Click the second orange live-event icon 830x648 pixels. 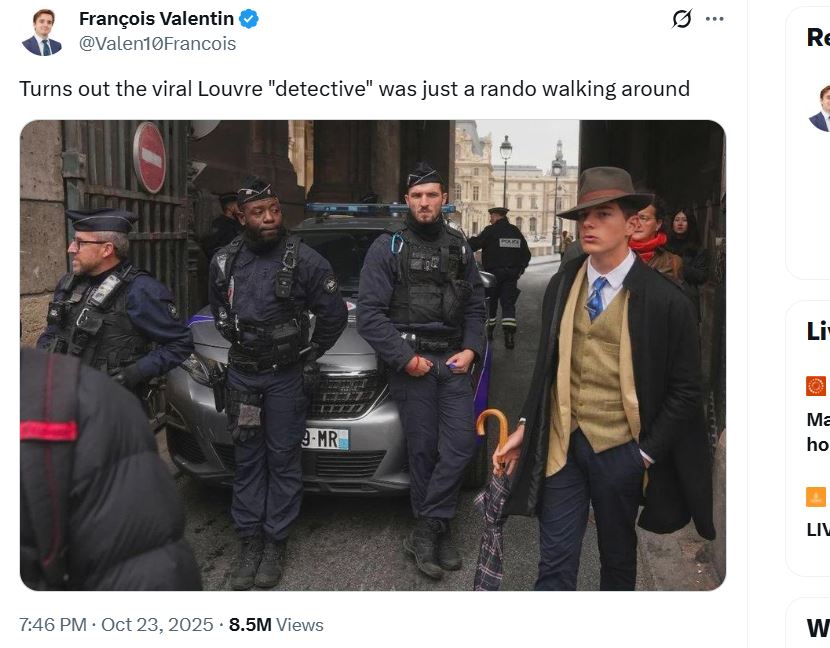tap(816, 497)
